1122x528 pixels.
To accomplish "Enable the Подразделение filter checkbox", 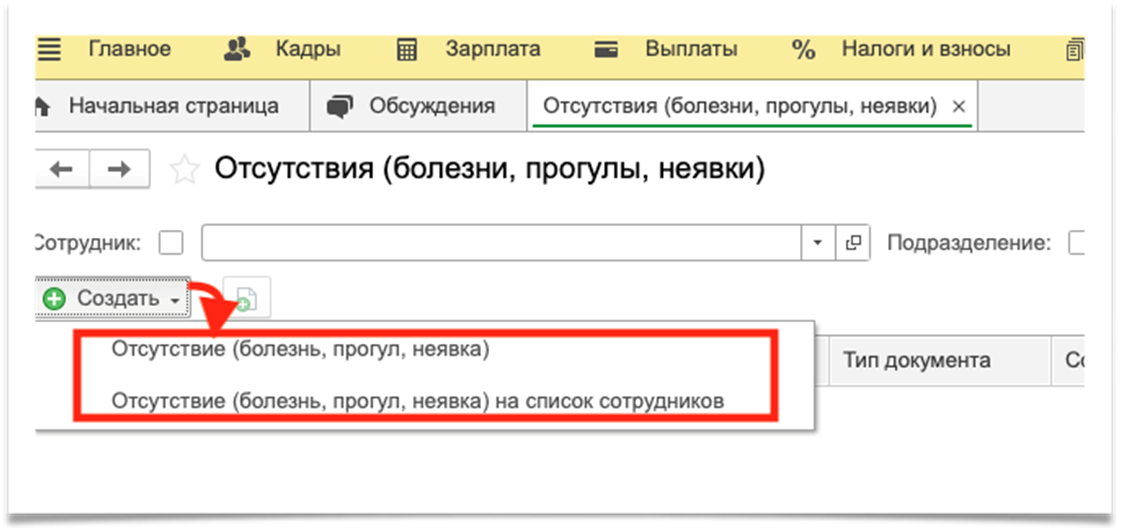I will point(1077,243).
